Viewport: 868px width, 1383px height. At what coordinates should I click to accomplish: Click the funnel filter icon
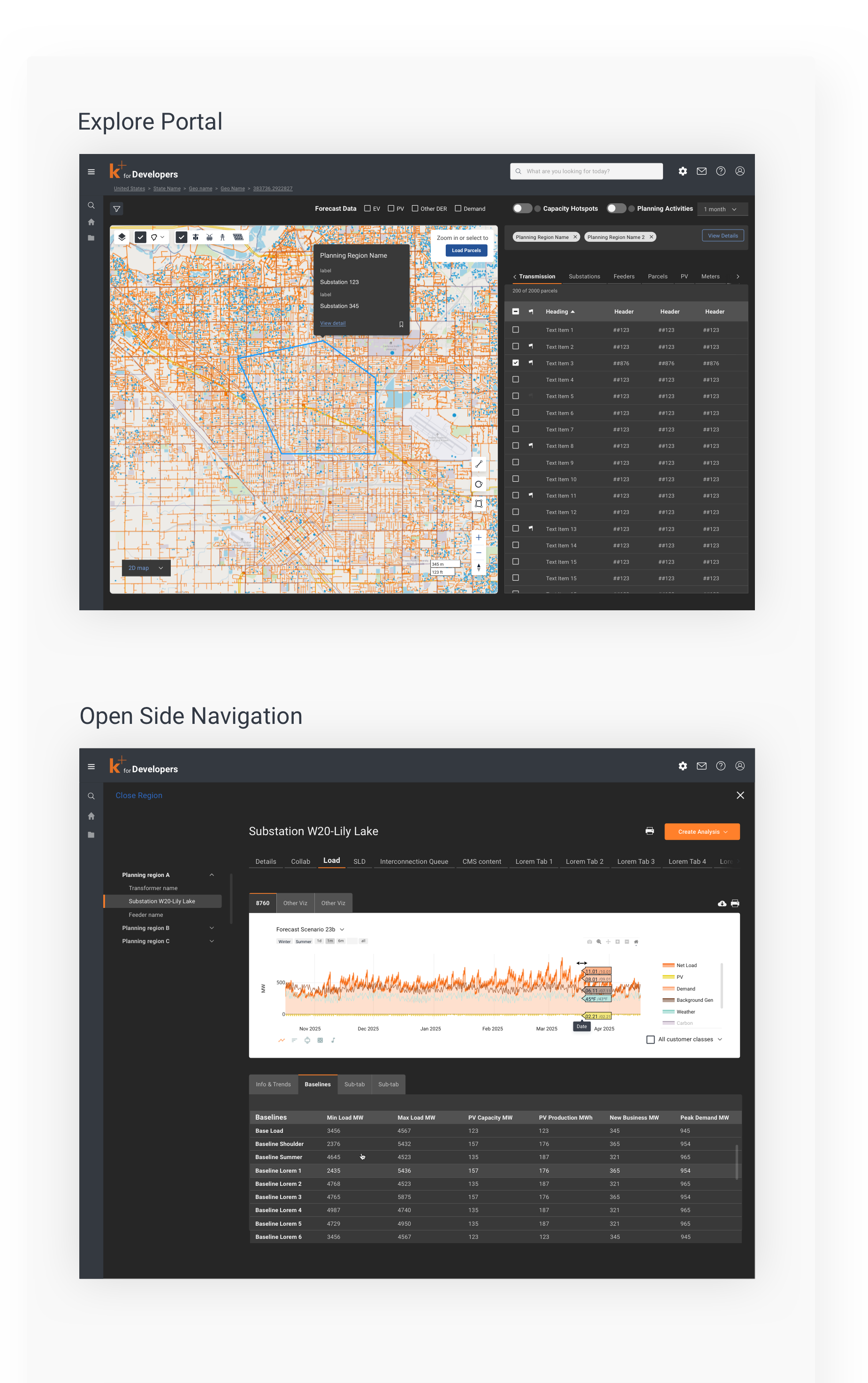(116, 209)
